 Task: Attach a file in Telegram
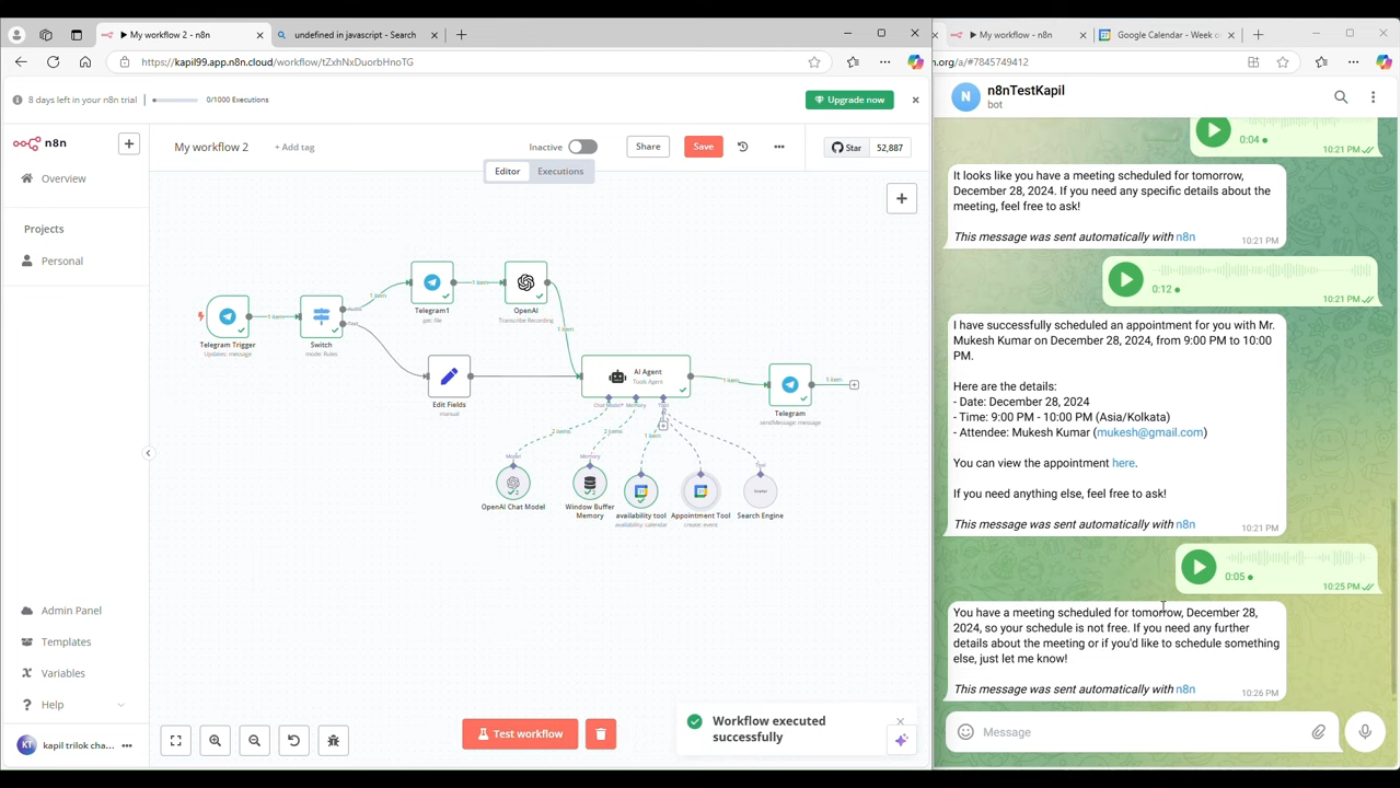pyautogui.click(x=1319, y=733)
